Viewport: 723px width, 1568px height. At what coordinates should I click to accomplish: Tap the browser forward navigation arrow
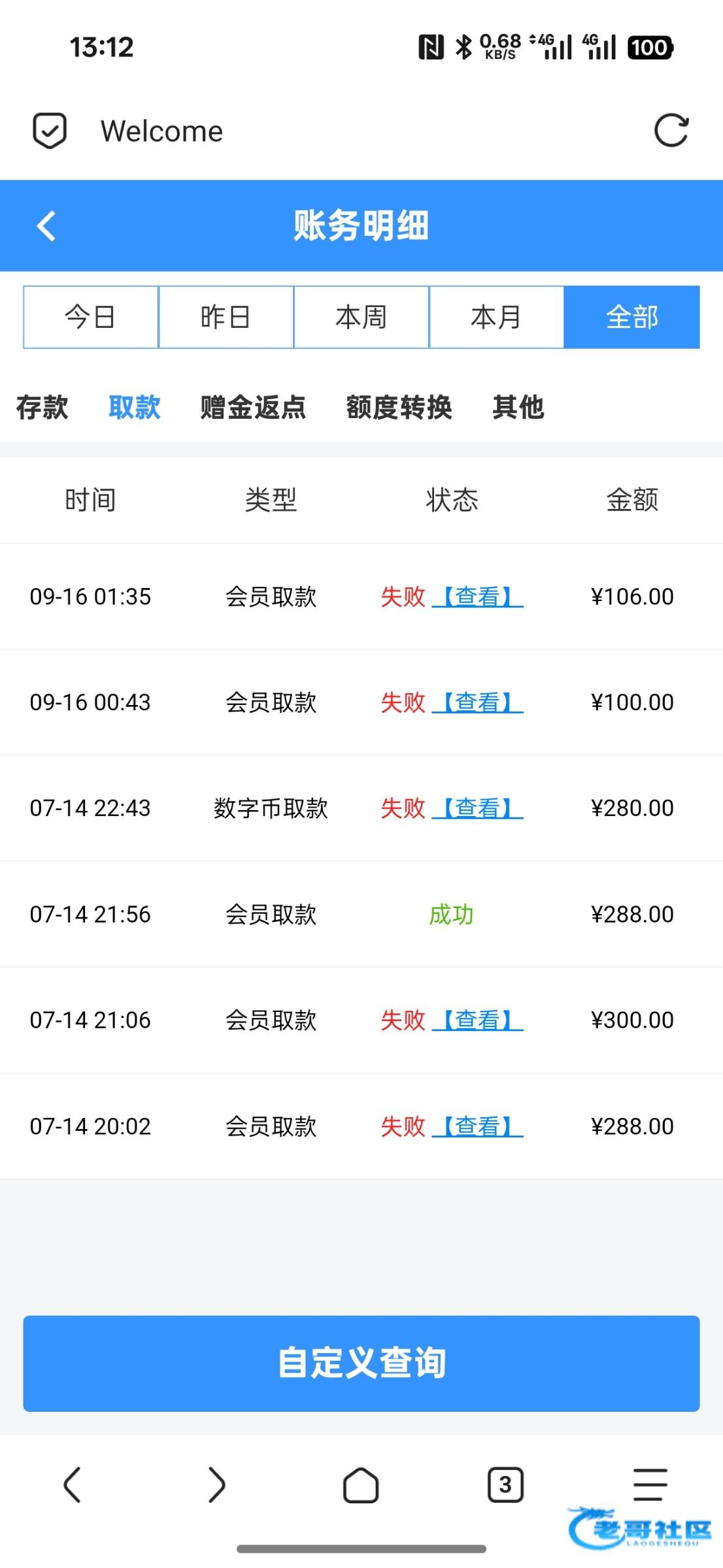pyautogui.click(x=216, y=1484)
